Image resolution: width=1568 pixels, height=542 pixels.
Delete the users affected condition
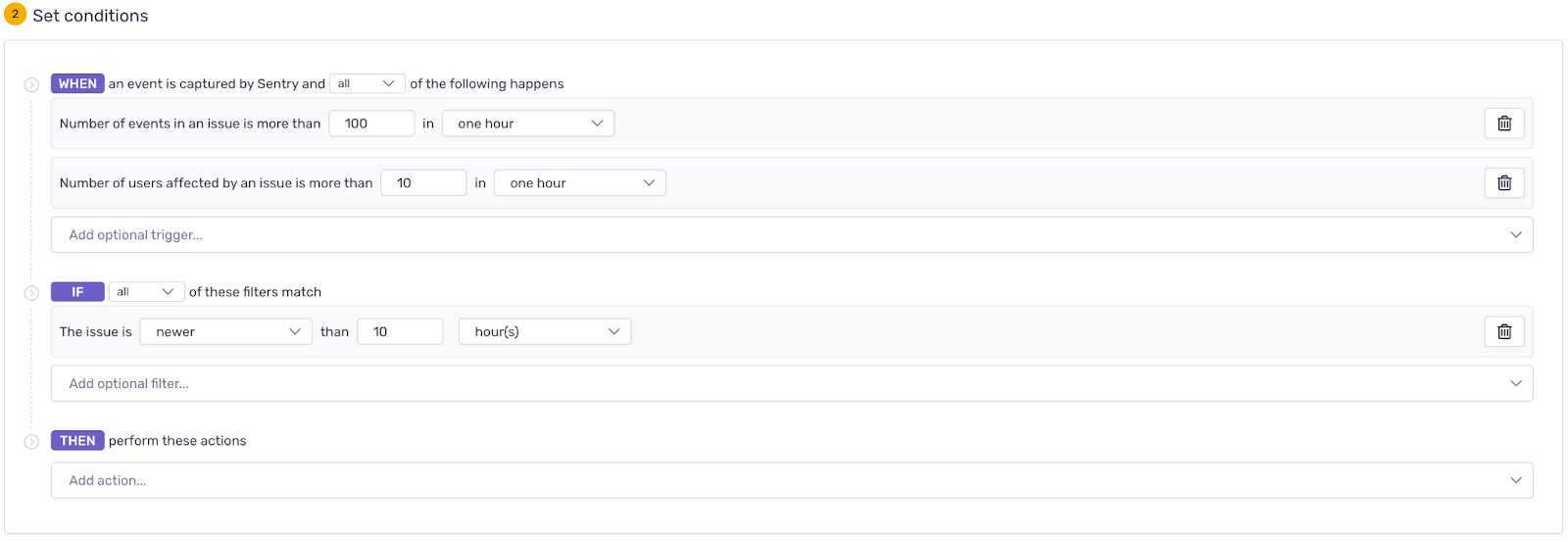point(1504,183)
